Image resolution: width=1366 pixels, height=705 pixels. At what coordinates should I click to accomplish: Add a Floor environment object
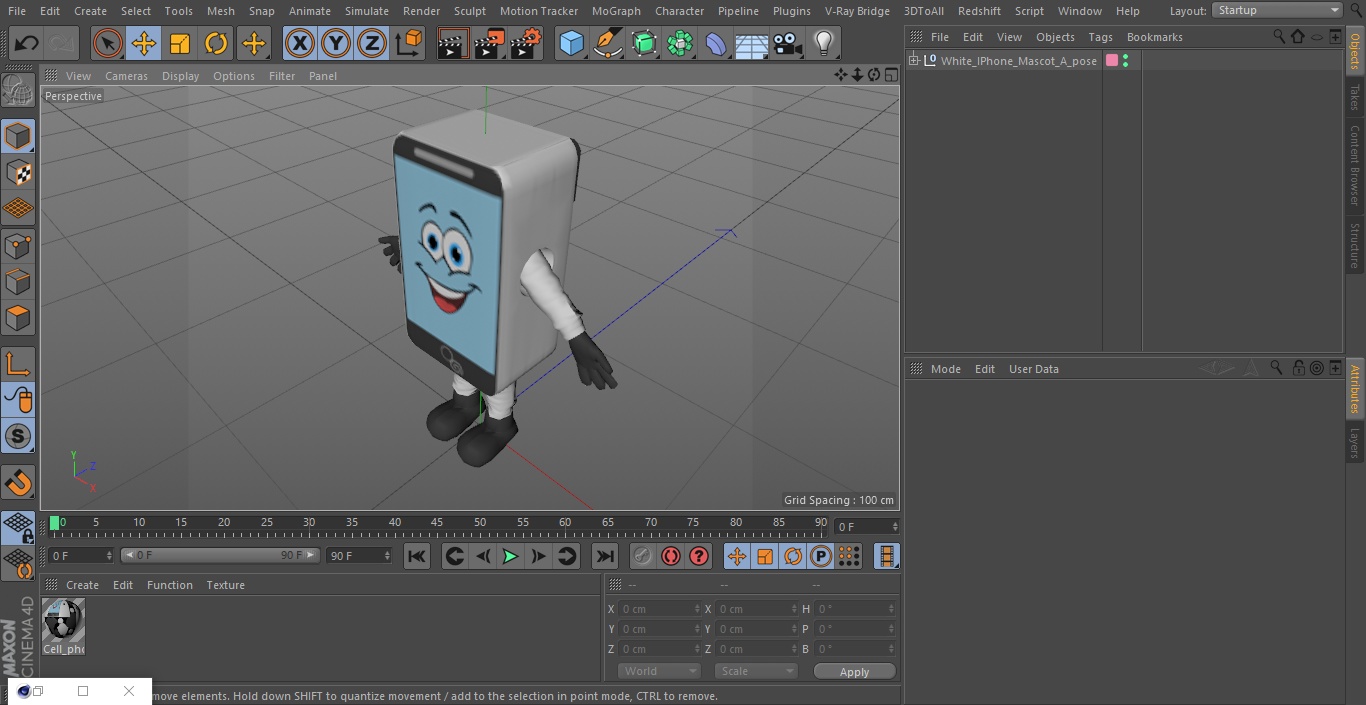752,43
